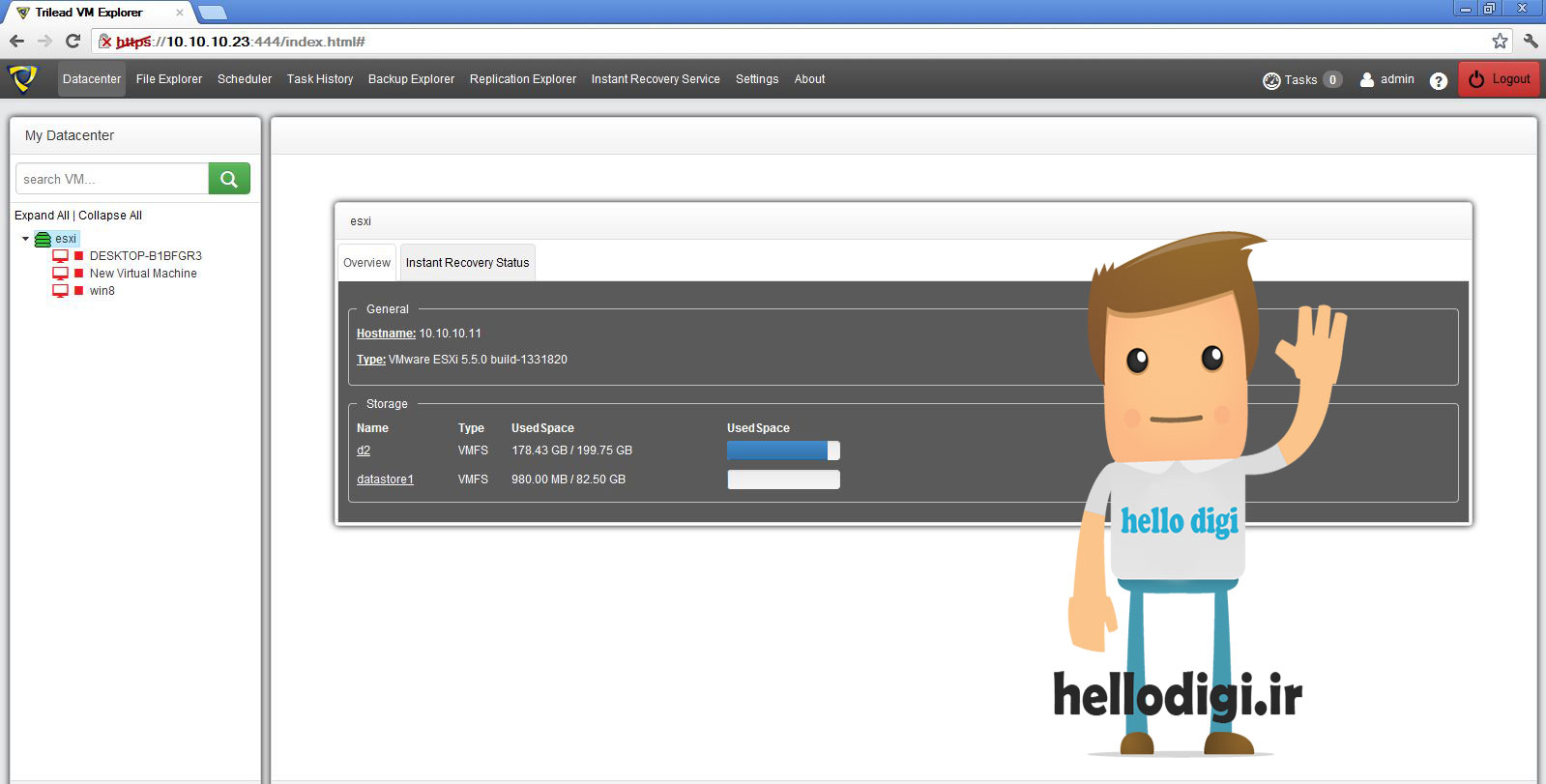
Task: Click the browser forward arrow
Action: coord(44,41)
